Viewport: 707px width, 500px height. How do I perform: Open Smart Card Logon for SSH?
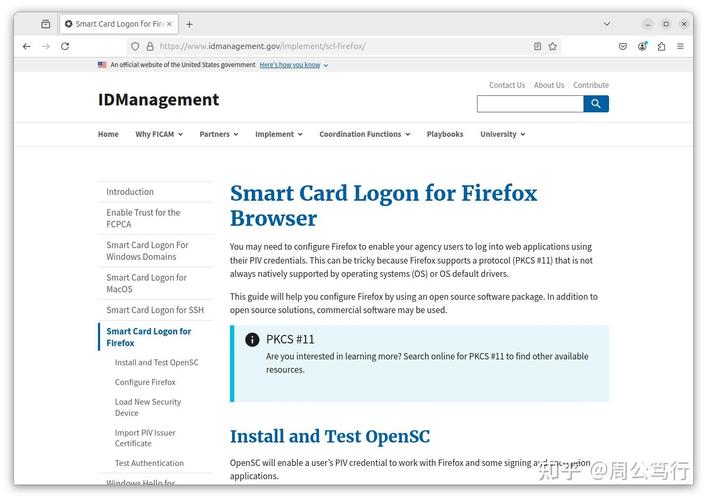pos(156,310)
